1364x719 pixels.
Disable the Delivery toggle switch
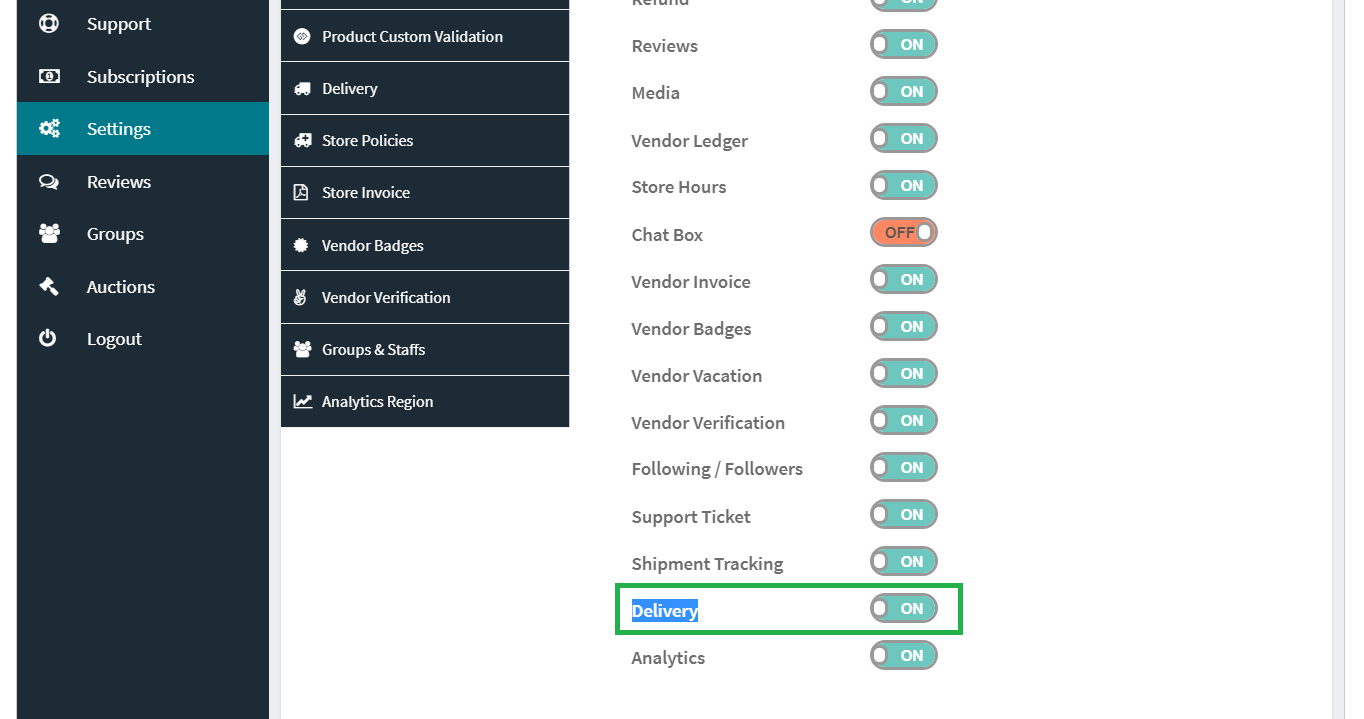pyautogui.click(x=903, y=608)
